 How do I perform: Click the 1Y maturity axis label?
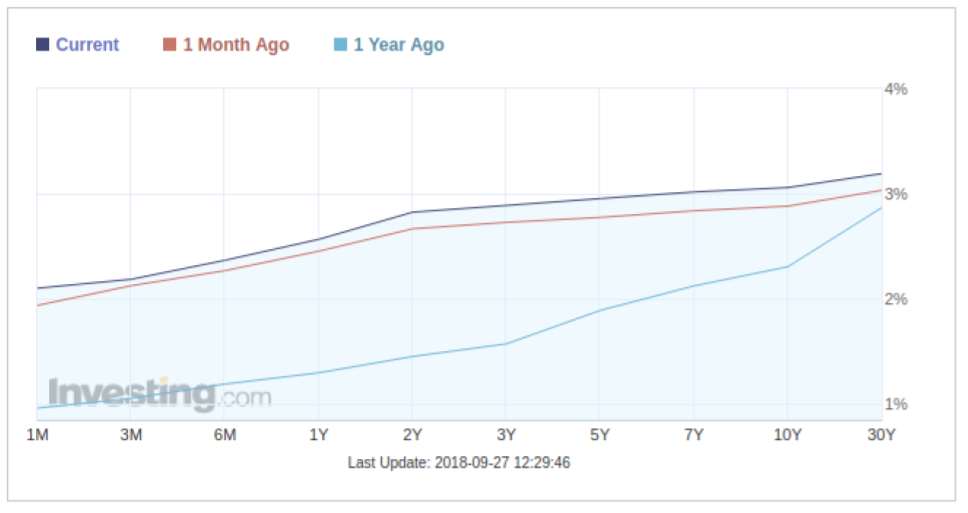pyautogui.click(x=318, y=435)
